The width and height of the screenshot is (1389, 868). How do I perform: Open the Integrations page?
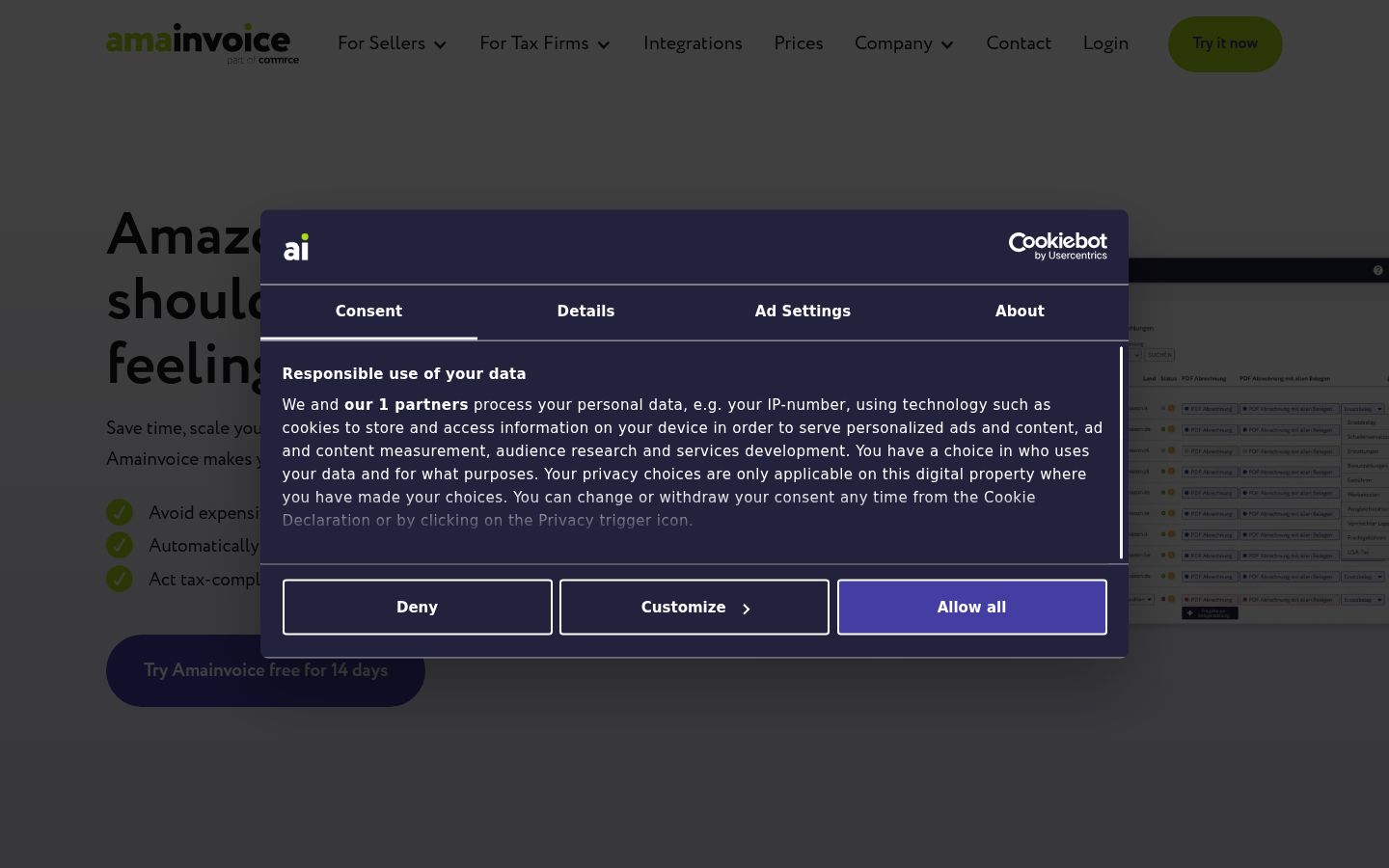coord(693,43)
